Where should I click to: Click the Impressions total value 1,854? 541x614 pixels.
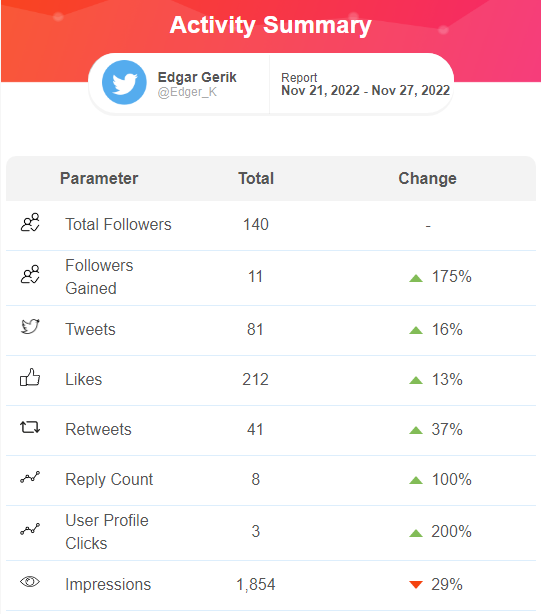click(x=256, y=584)
